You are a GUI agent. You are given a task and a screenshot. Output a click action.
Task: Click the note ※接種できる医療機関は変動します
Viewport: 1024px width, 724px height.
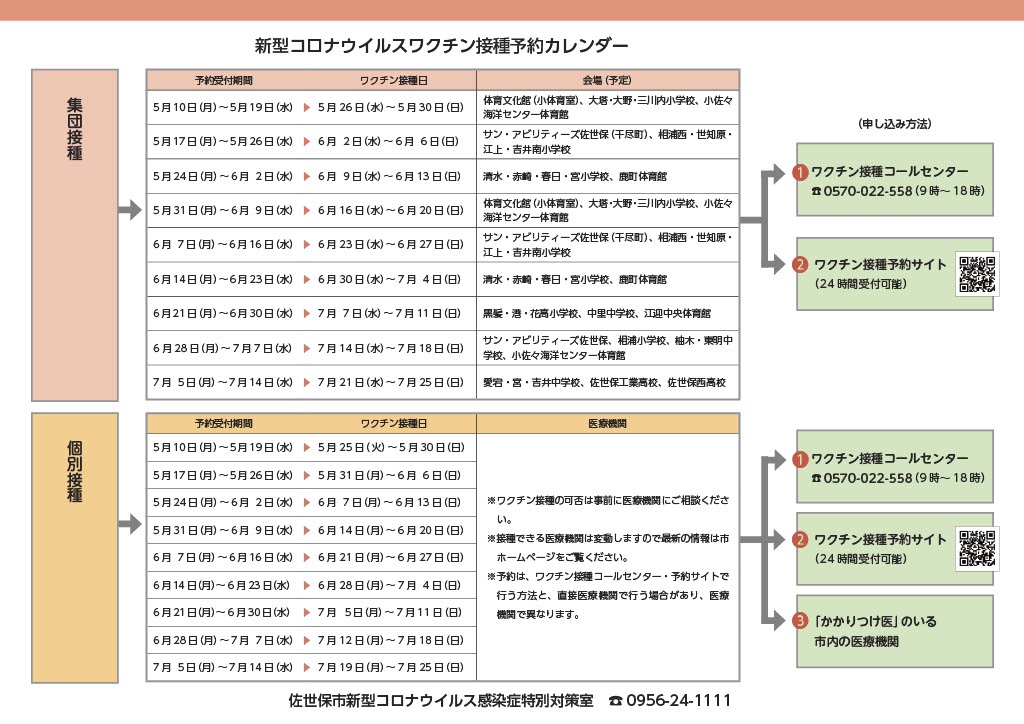[x=608, y=548]
